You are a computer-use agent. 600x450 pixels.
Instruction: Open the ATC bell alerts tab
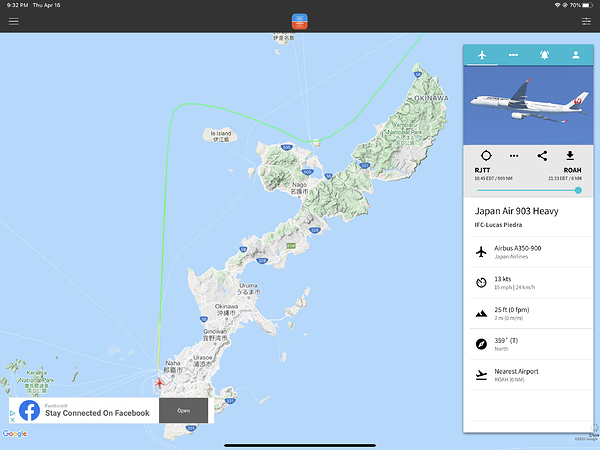[x=545, y=55]
